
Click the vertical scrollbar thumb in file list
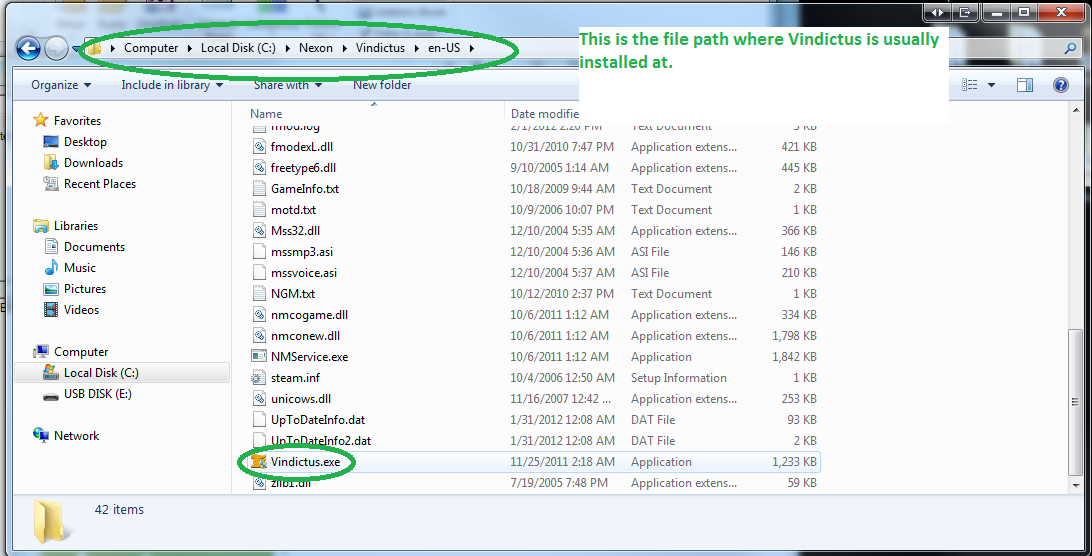1076,401
